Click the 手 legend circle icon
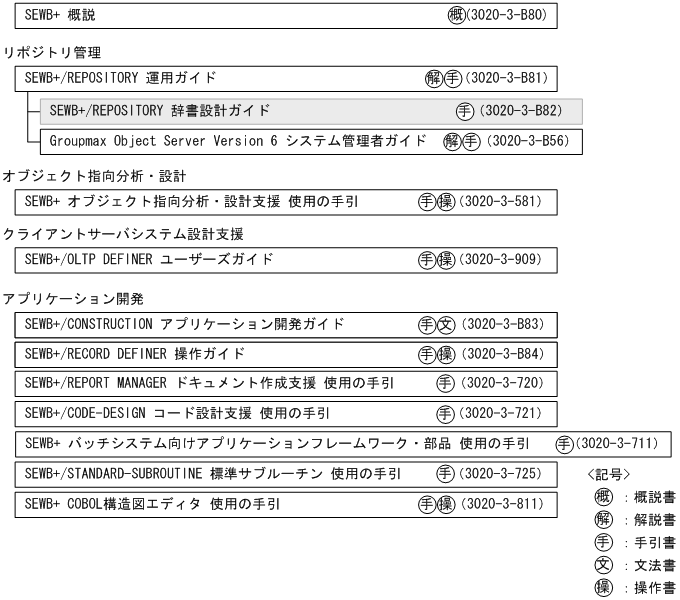The height and width of the screenshot is (600, 680). coord(604,542)
